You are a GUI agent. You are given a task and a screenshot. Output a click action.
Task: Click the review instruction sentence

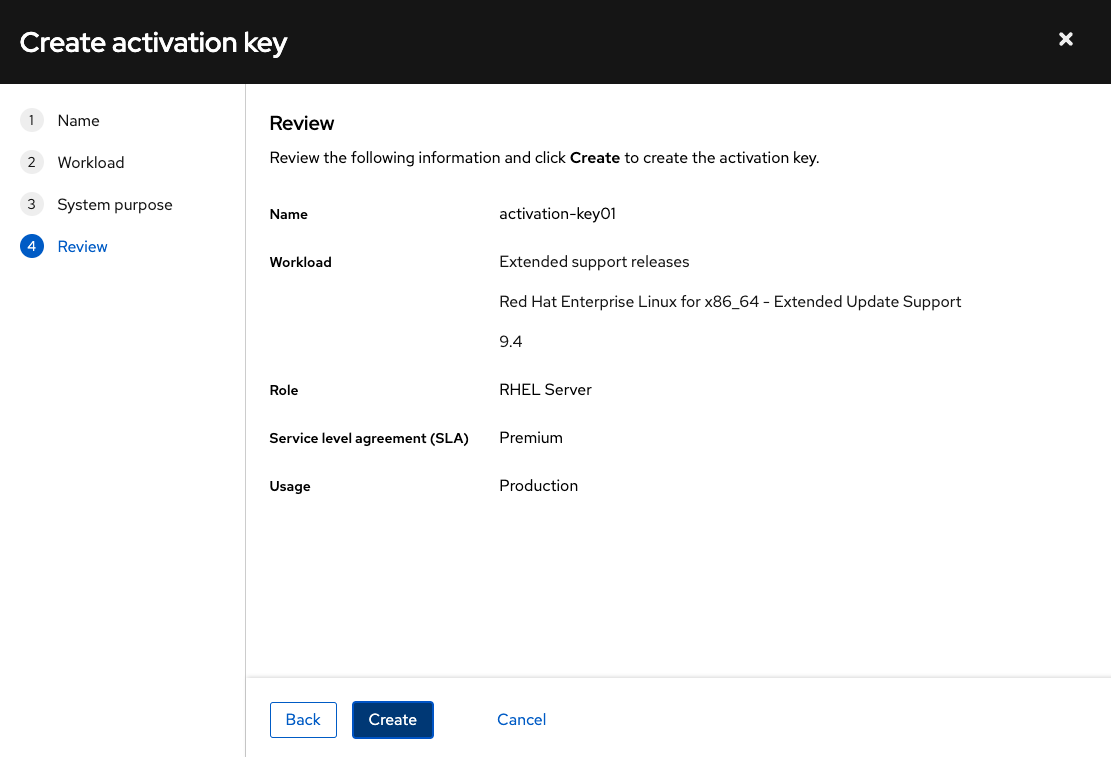[x=544, y=158]
